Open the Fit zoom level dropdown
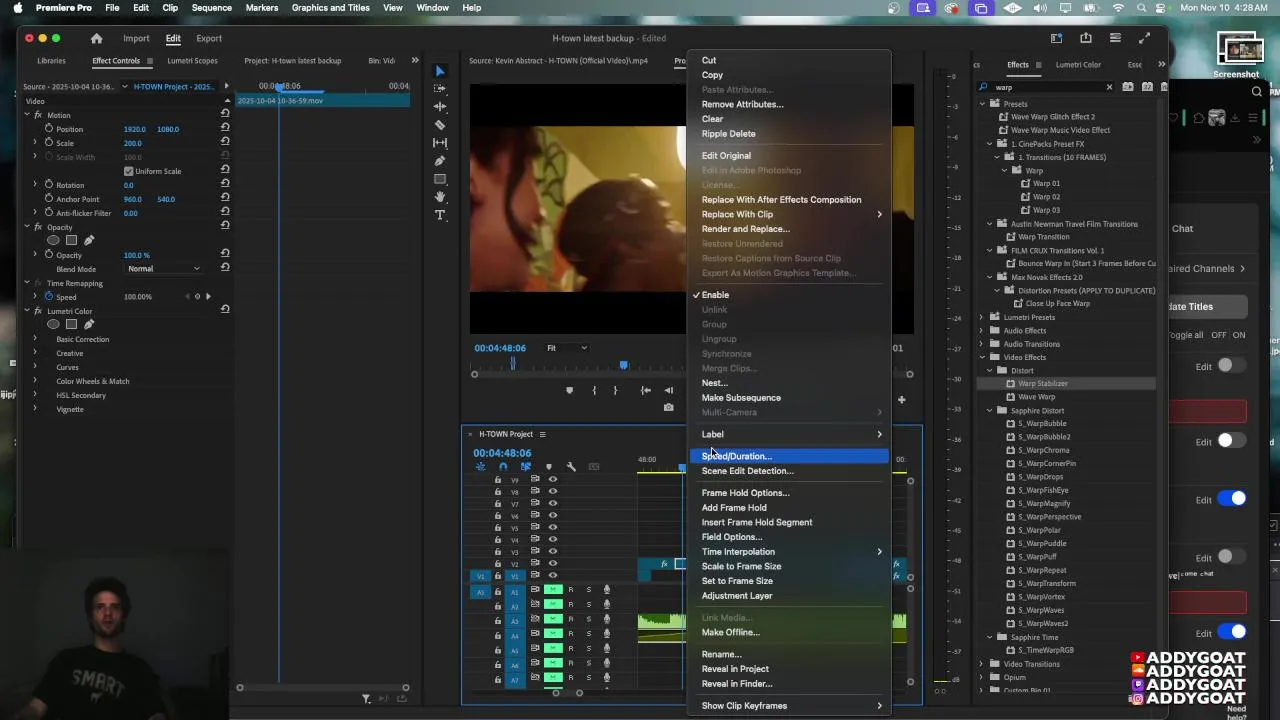 [x=567, y=348]
